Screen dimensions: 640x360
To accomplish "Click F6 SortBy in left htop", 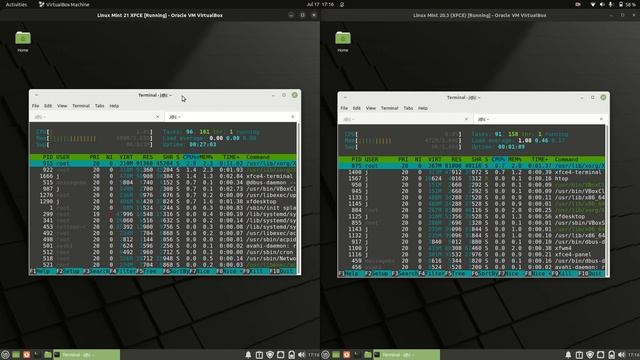I will pyautogui.click(x=175, y=271).
